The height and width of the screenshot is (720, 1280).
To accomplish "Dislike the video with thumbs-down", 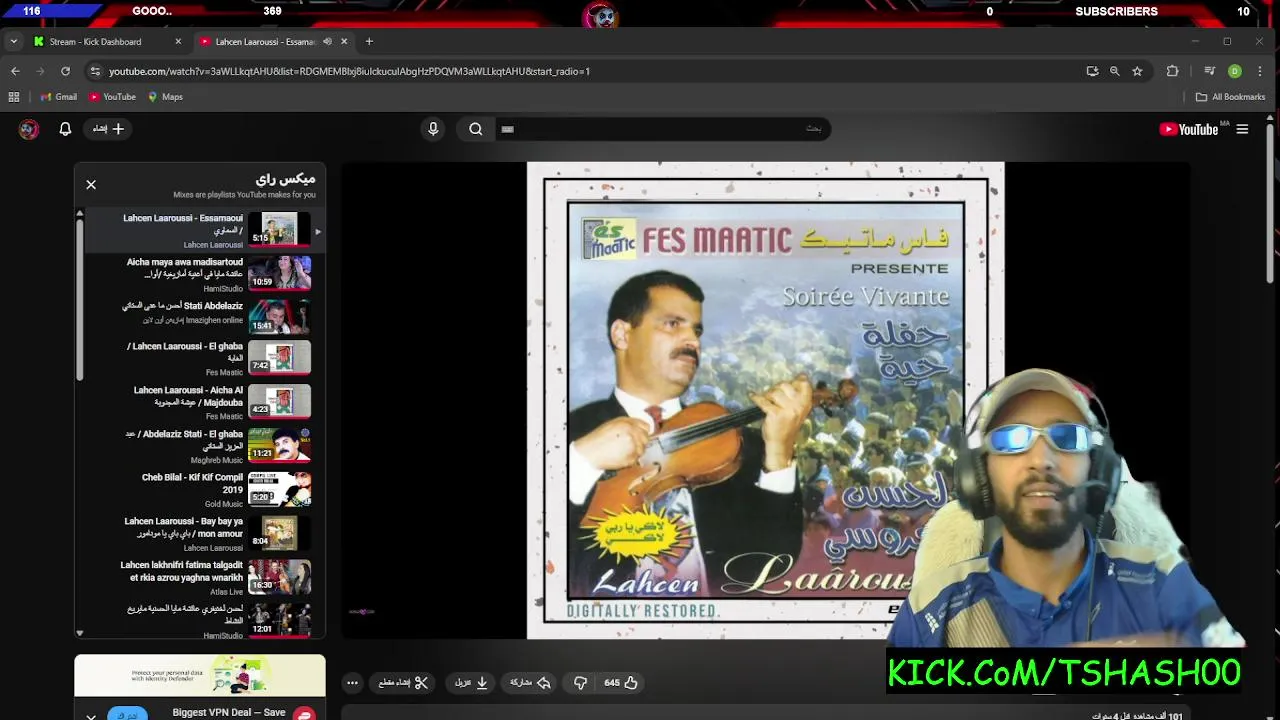I will click(580, 683).
